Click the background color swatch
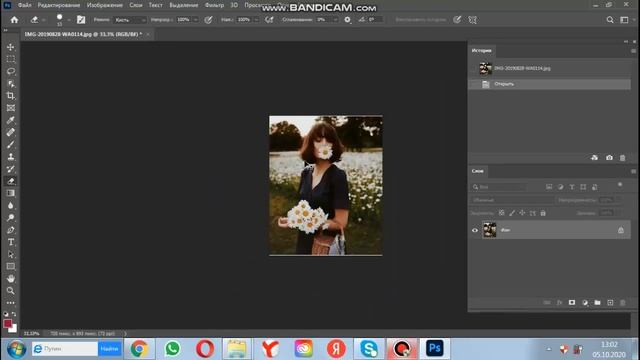Screen dimensions: 640x360 coord(13,328)
